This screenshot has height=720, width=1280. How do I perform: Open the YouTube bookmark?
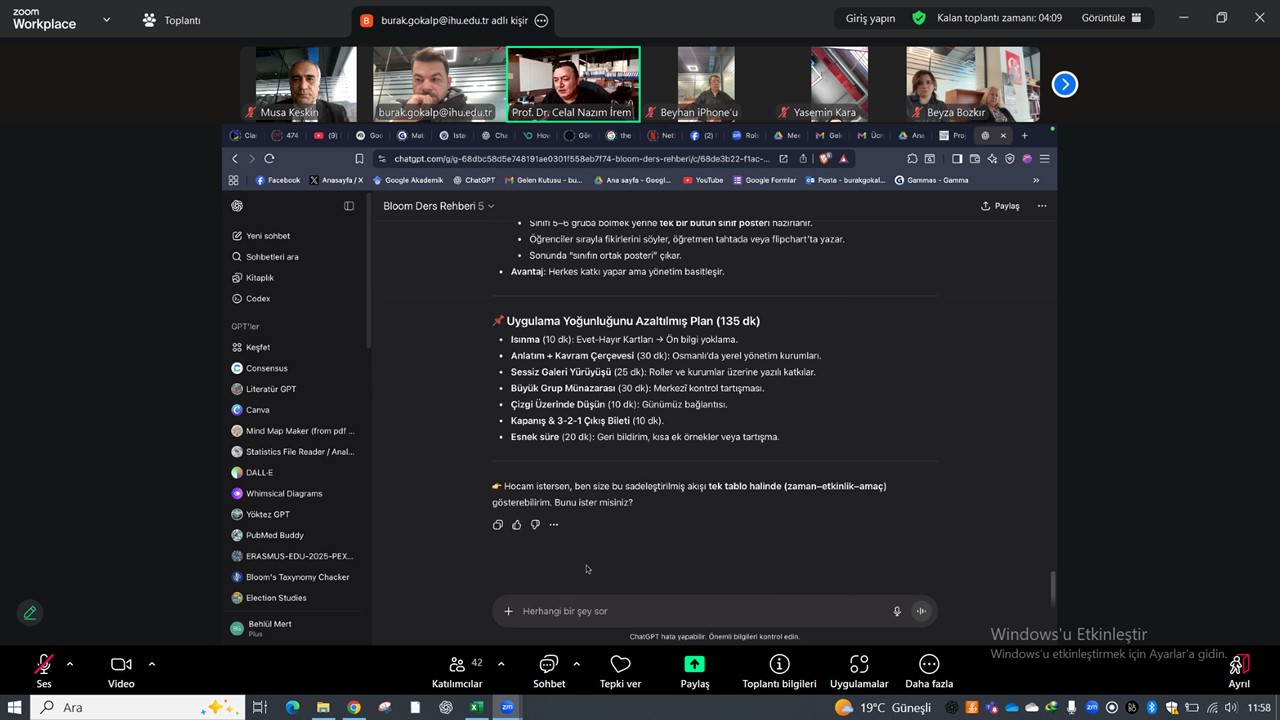[x=703, y=180]
